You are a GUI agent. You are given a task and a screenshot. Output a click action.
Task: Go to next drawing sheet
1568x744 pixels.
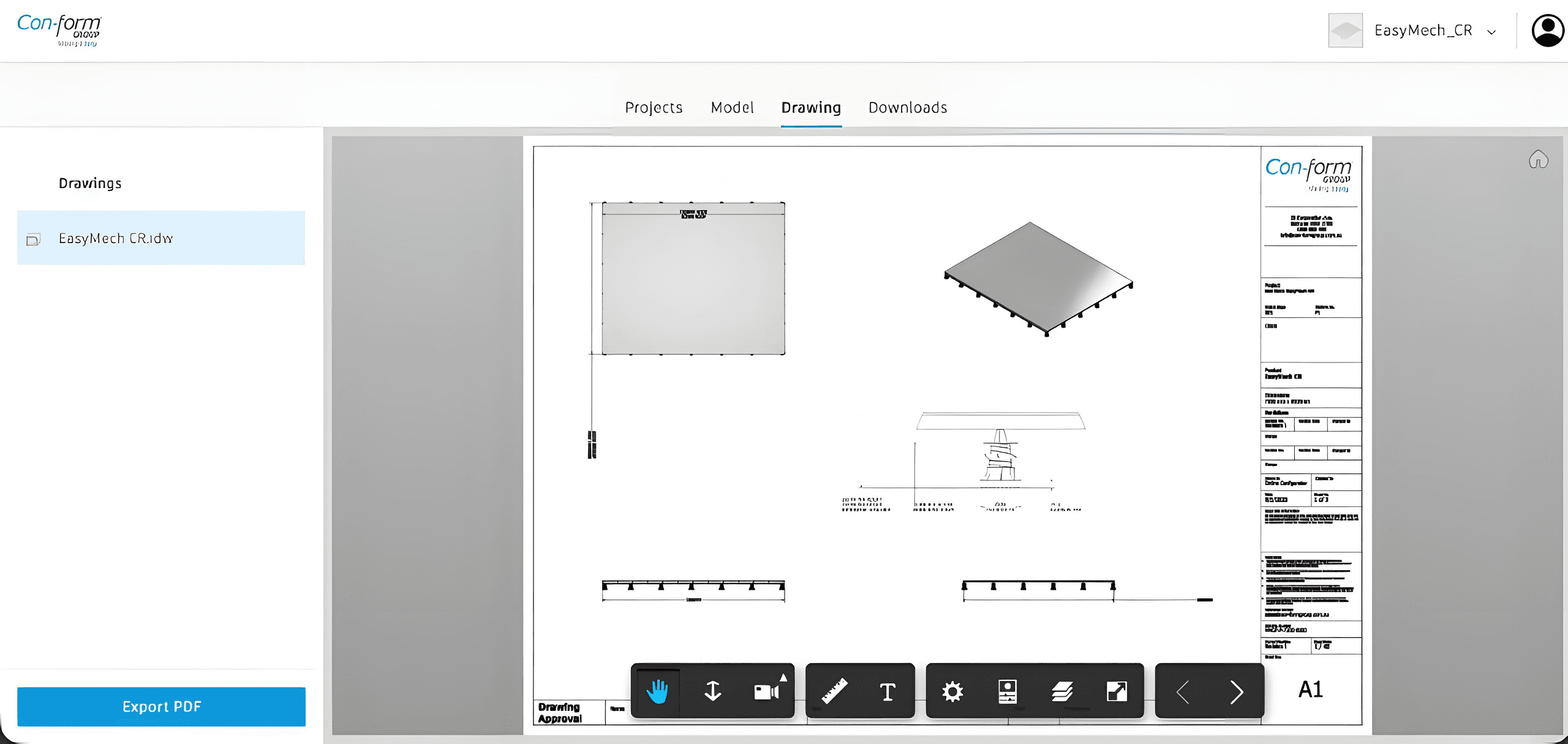pyautogui.click(x=1237, y=692)
